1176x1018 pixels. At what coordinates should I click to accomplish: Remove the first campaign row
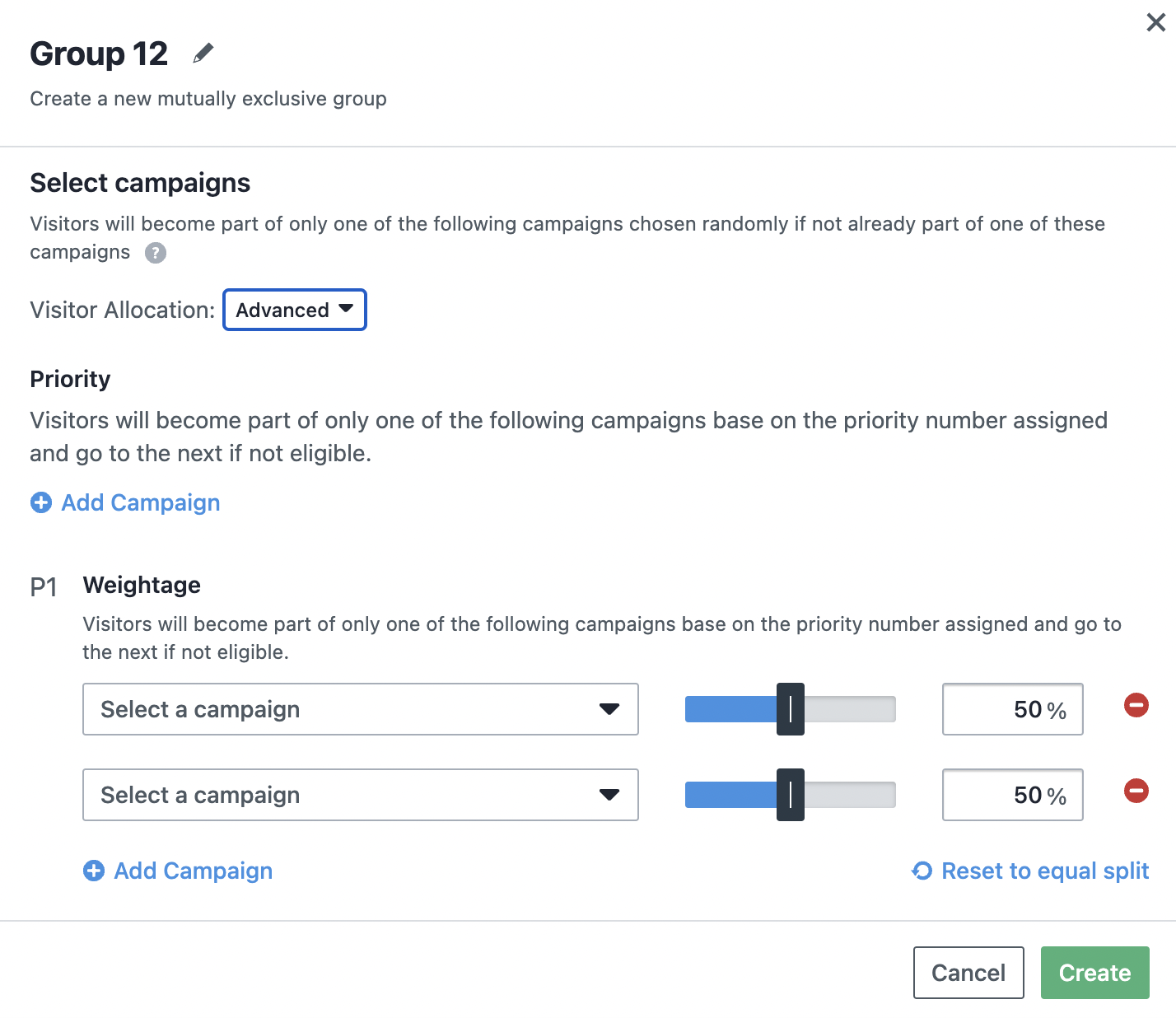[1136, 705]
